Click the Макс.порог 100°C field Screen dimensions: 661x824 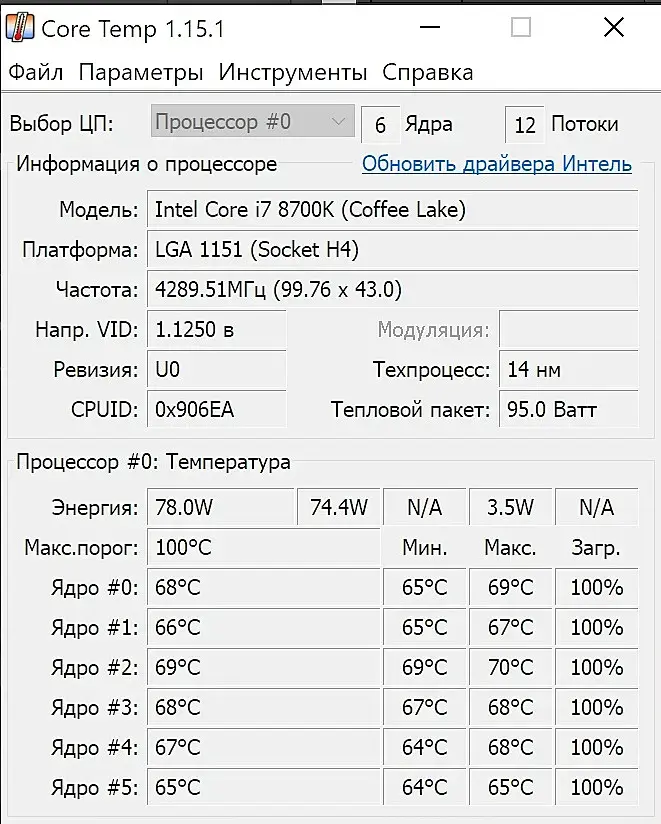264,548
